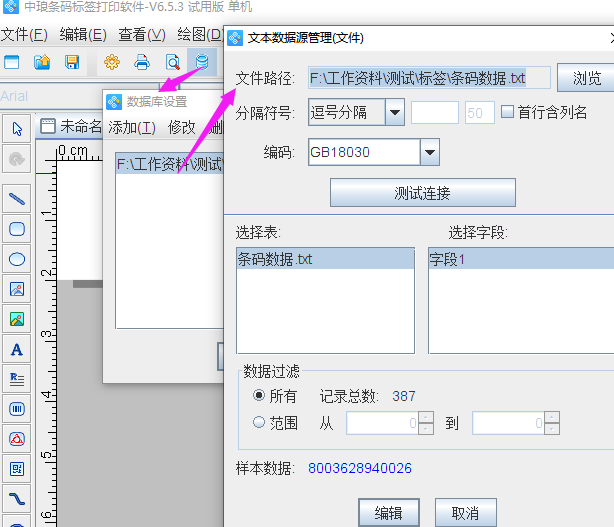Viewport: 614px width, 527px height.
Task: Select the Curve drawing tool
Action: pyautogui.click(x=16, y=499)
